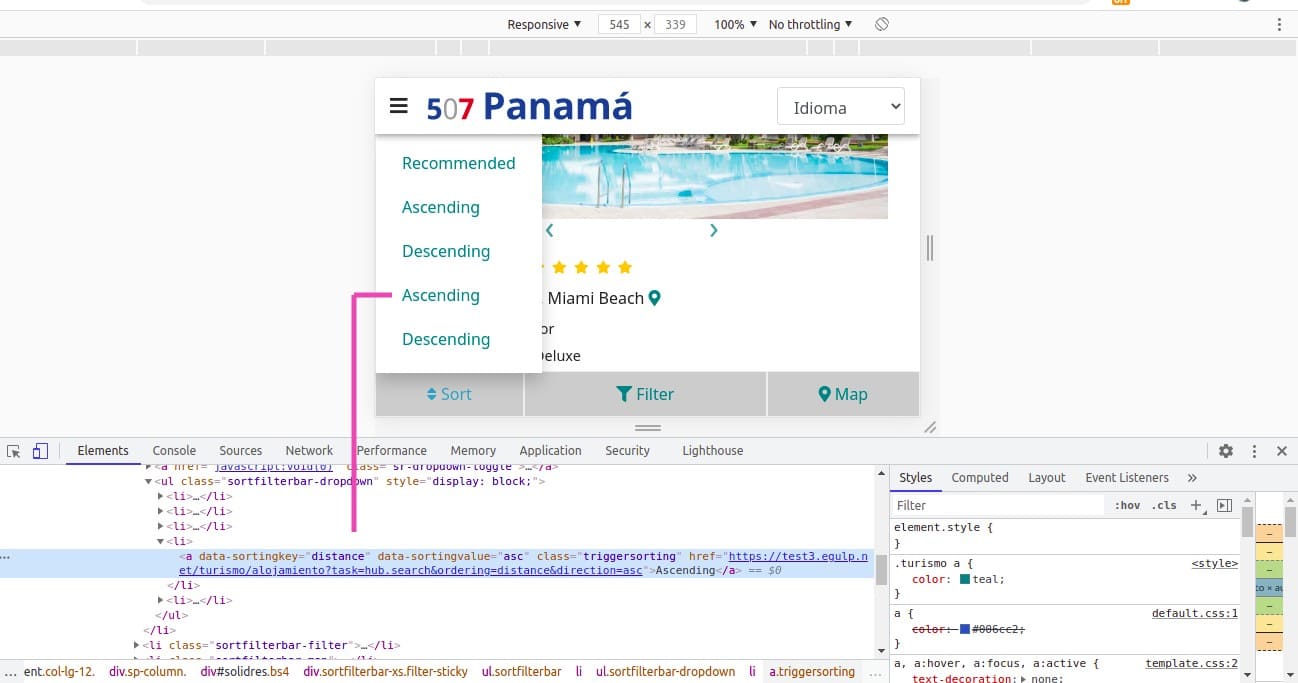Toggle the :hov element state panel
Image resolution: width=1298 pixels, height=683 pixels.
pos(1127,506)
